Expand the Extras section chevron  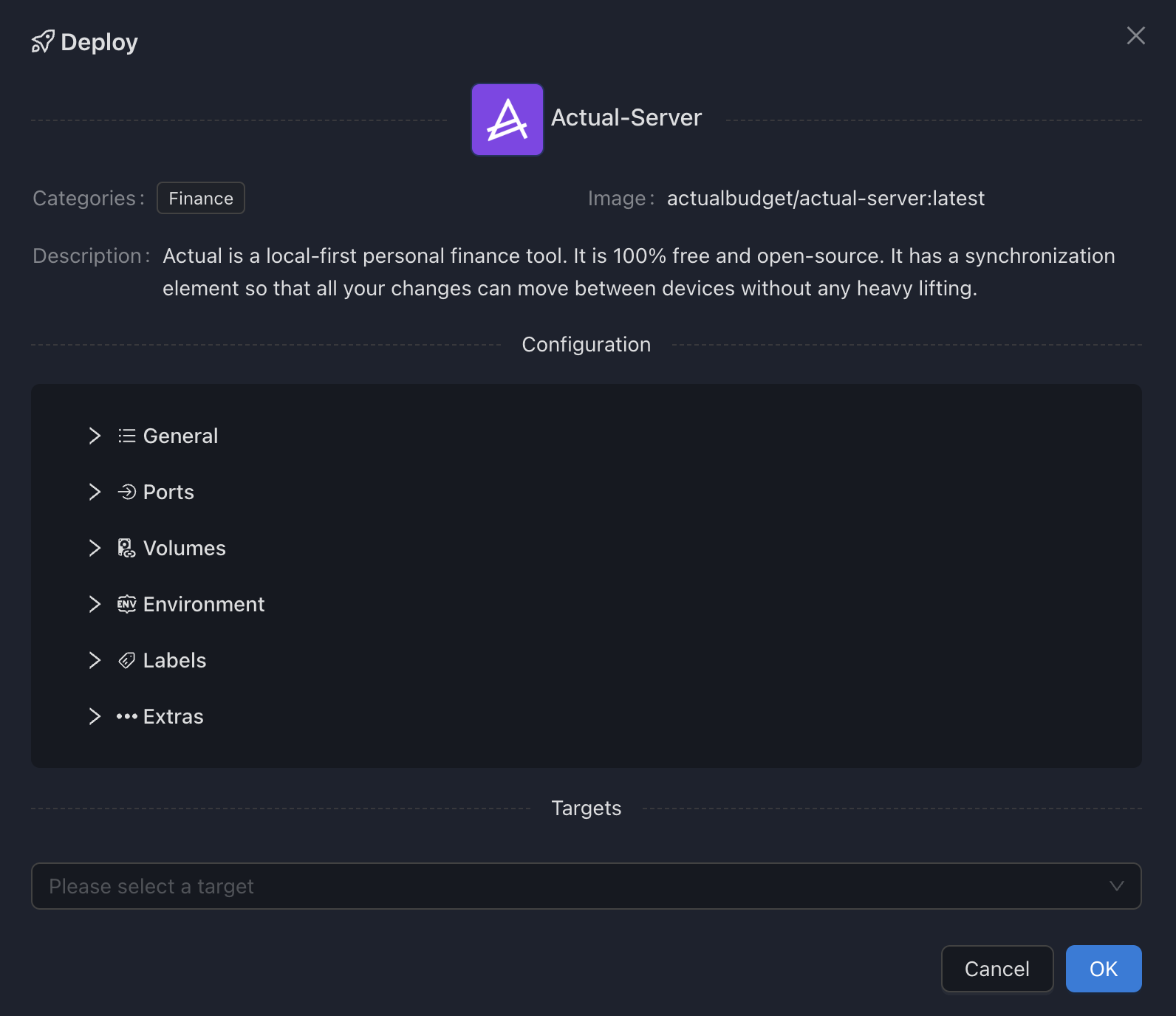(x=95, y=716)
